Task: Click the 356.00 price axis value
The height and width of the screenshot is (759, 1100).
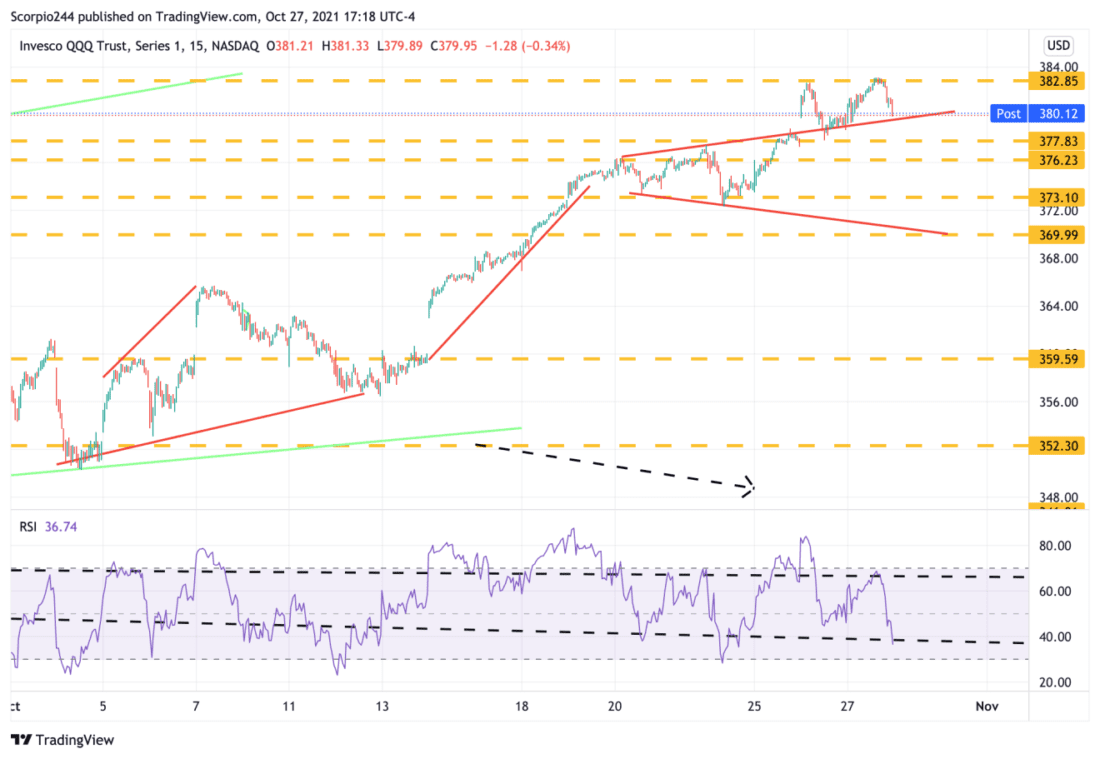Action: tap(1058, 403)
